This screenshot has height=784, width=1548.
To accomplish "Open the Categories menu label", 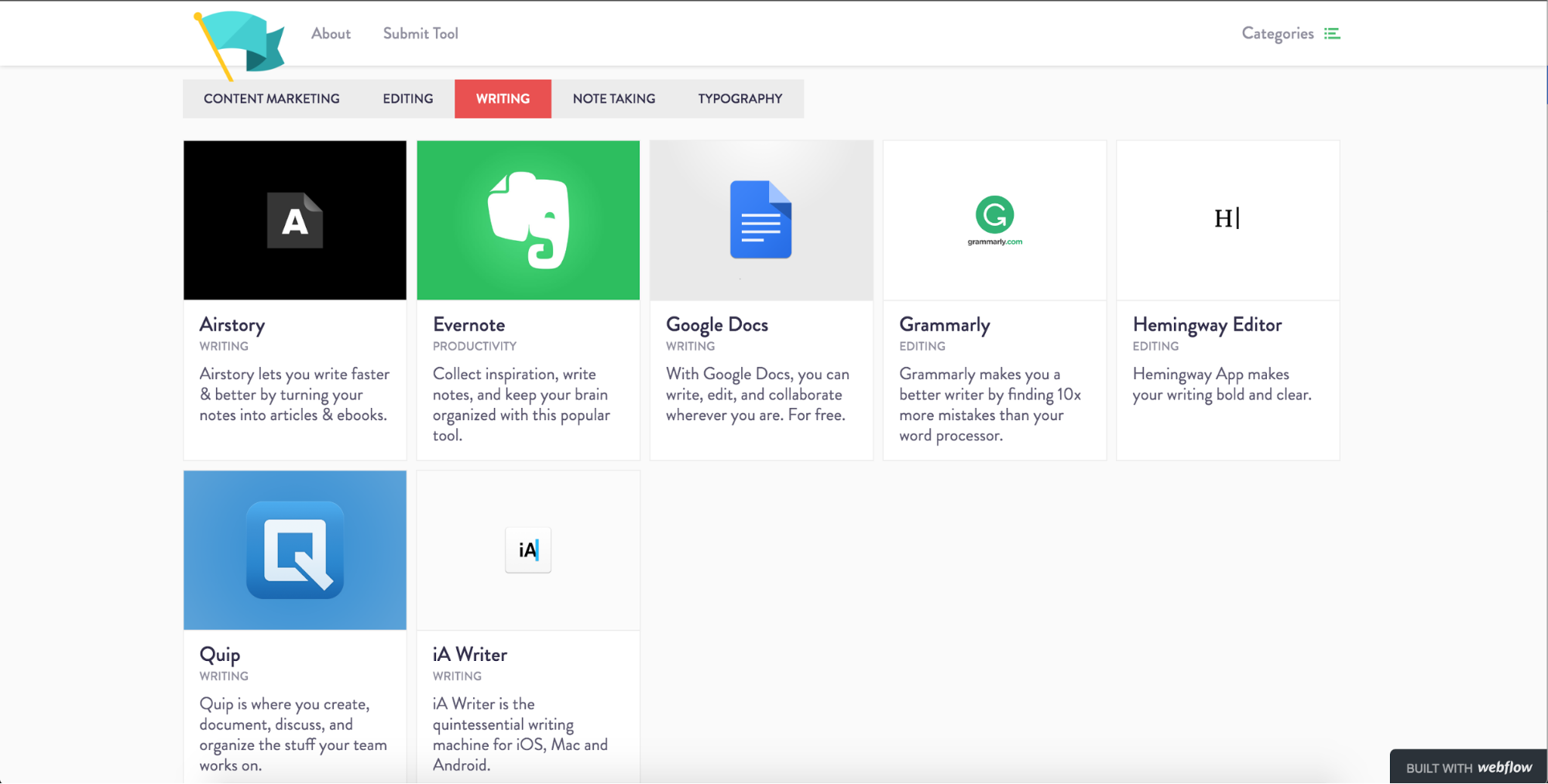I will pyautogui.click(x=1278, y=33).
